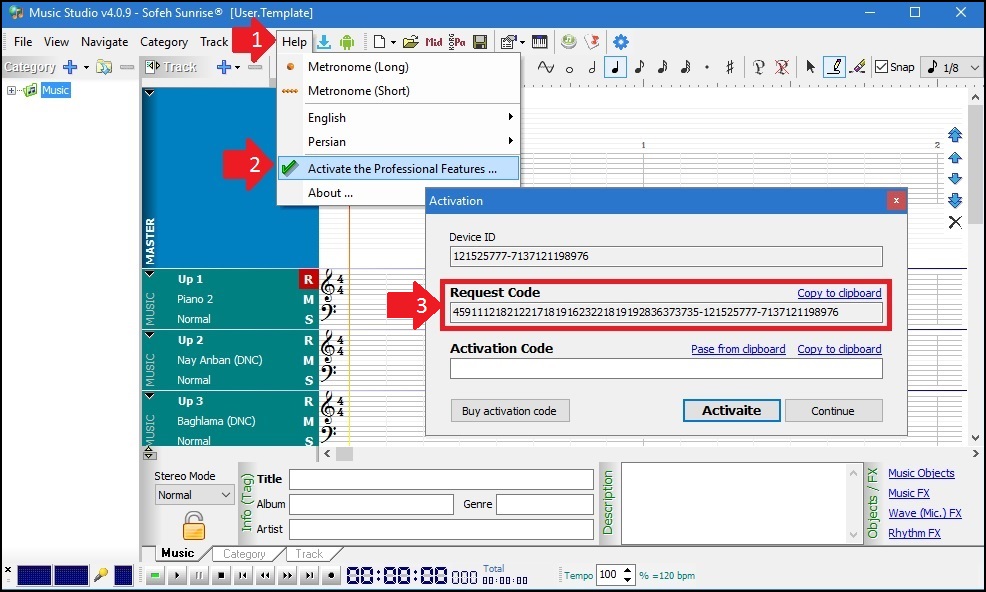Click the double up arrow icon

[x=955, y=135]
